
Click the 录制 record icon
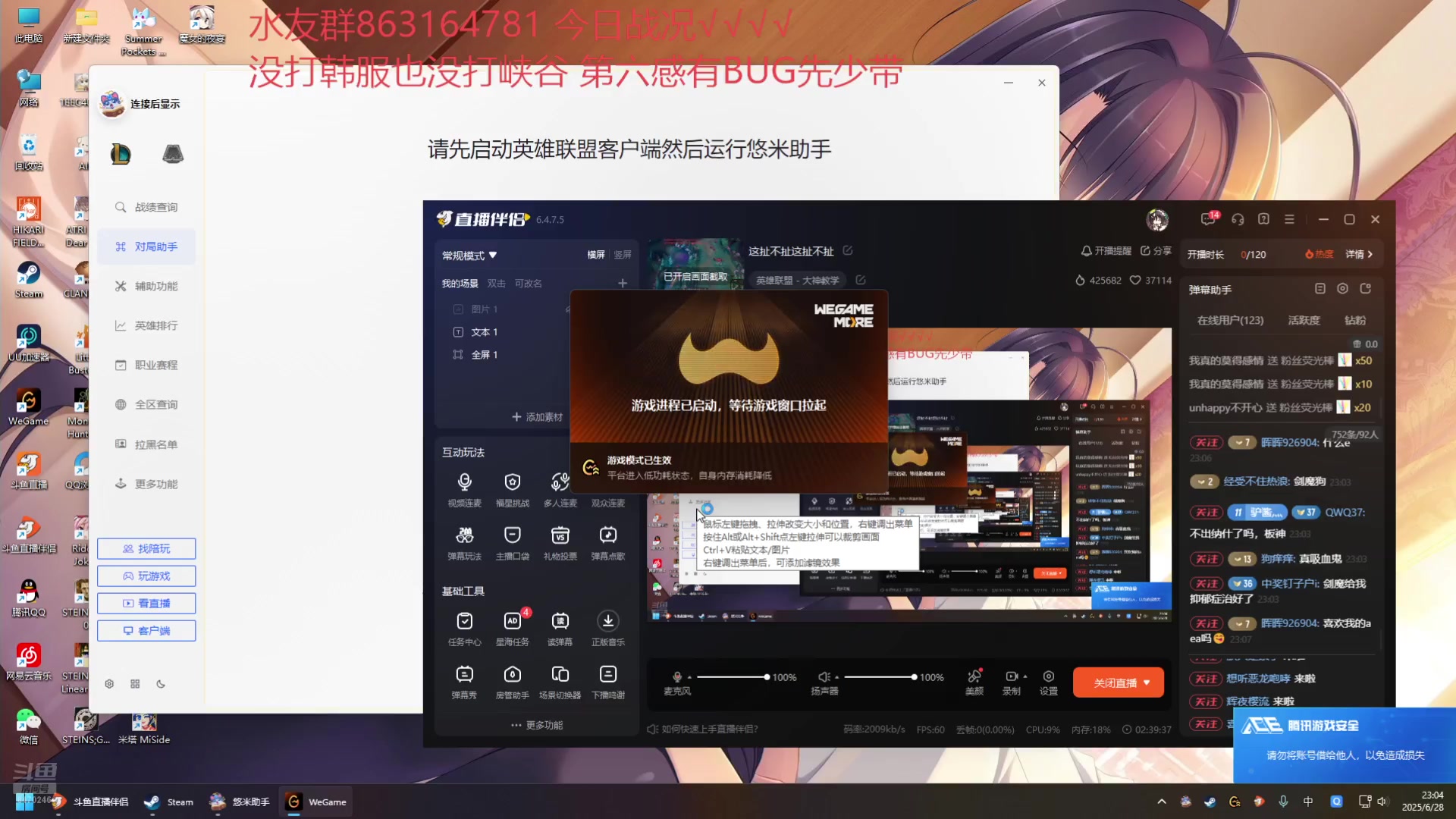coord(1011,676)
